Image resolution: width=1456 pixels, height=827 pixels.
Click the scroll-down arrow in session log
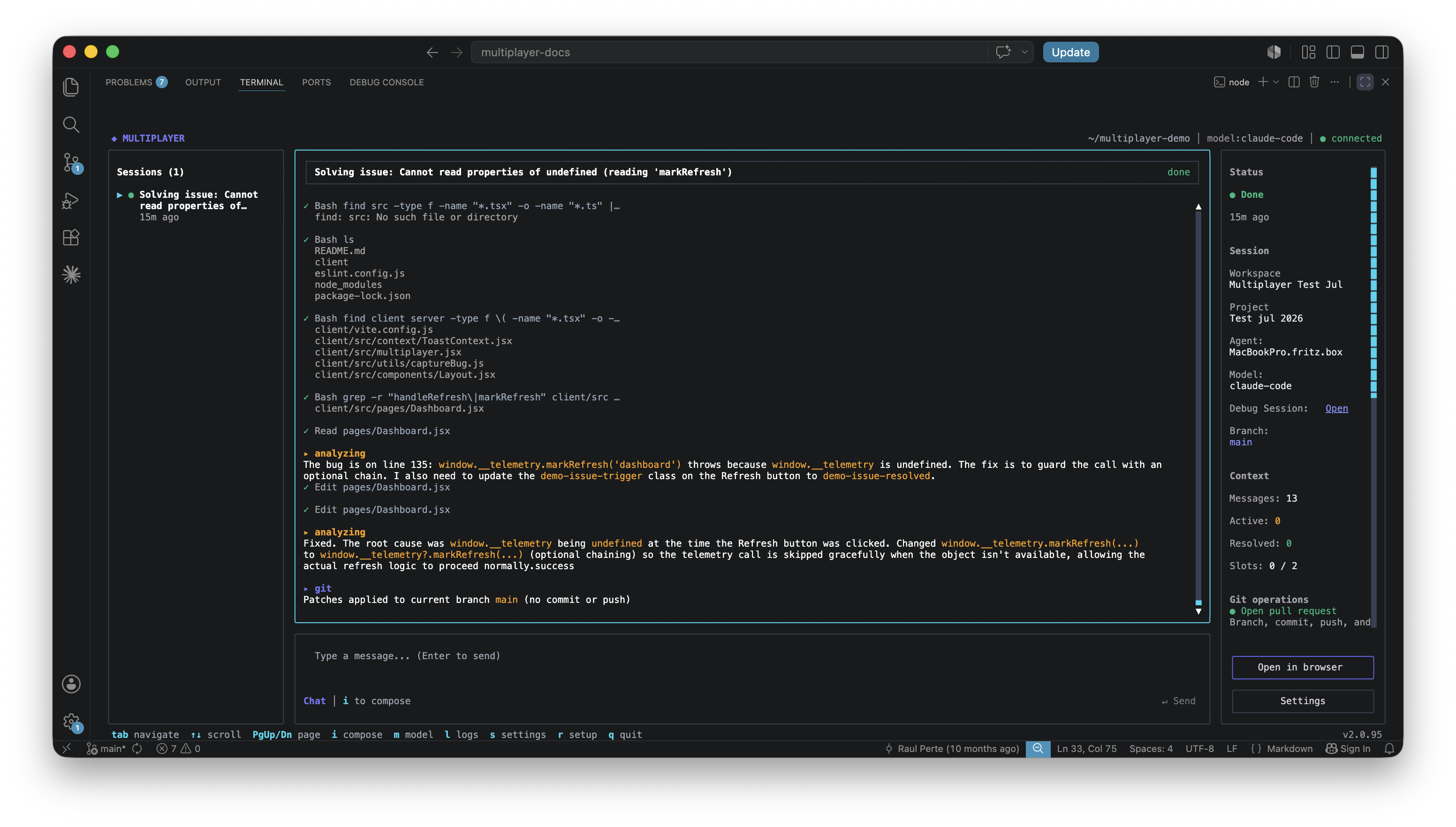click(x=1198, y=611)
